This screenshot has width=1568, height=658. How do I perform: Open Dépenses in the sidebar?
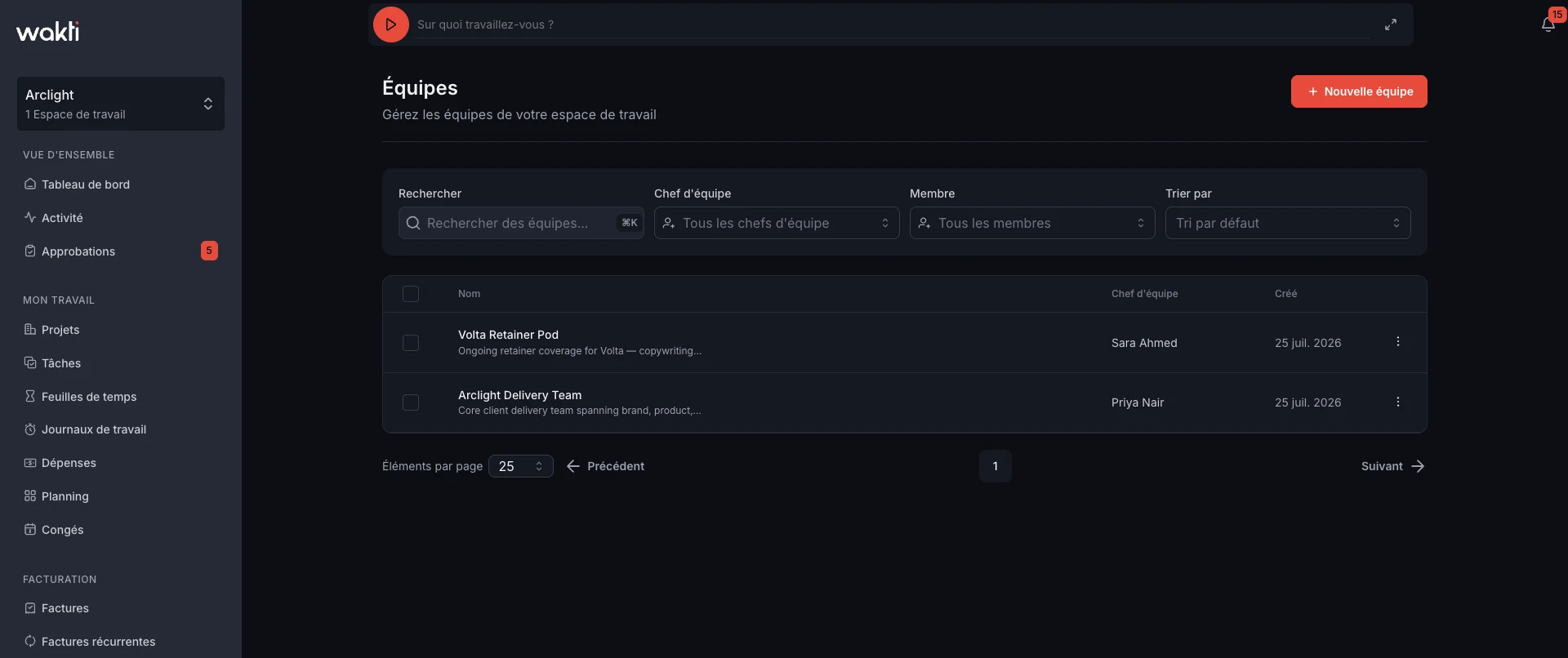tap(121, 463)
